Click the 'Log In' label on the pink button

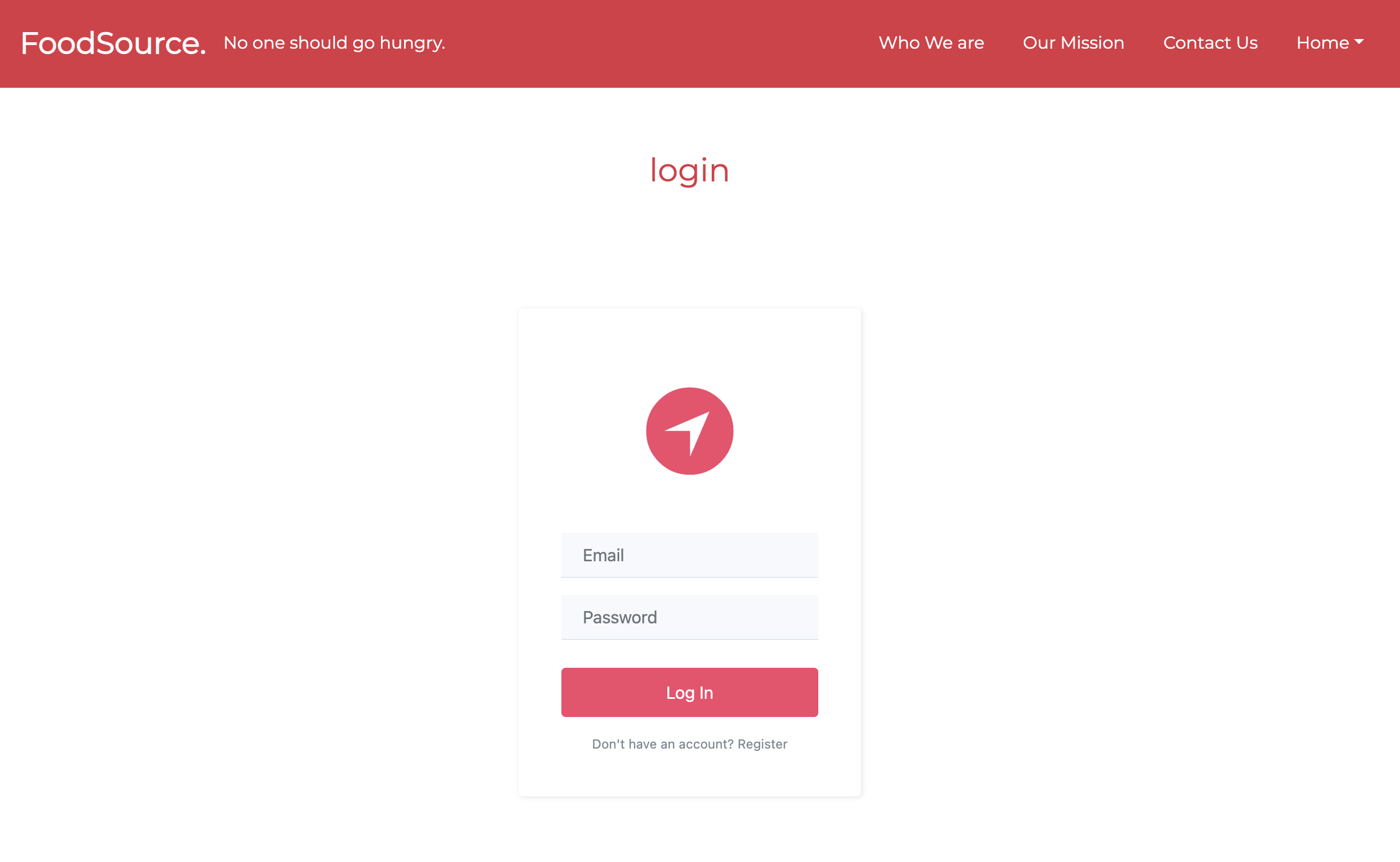(689, 693)
